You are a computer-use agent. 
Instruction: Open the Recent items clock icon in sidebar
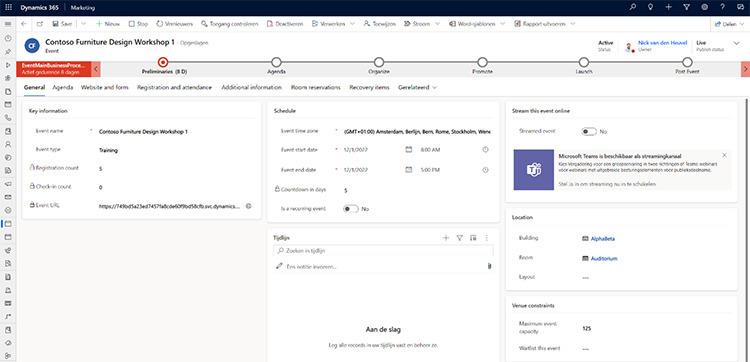point(8,38)
